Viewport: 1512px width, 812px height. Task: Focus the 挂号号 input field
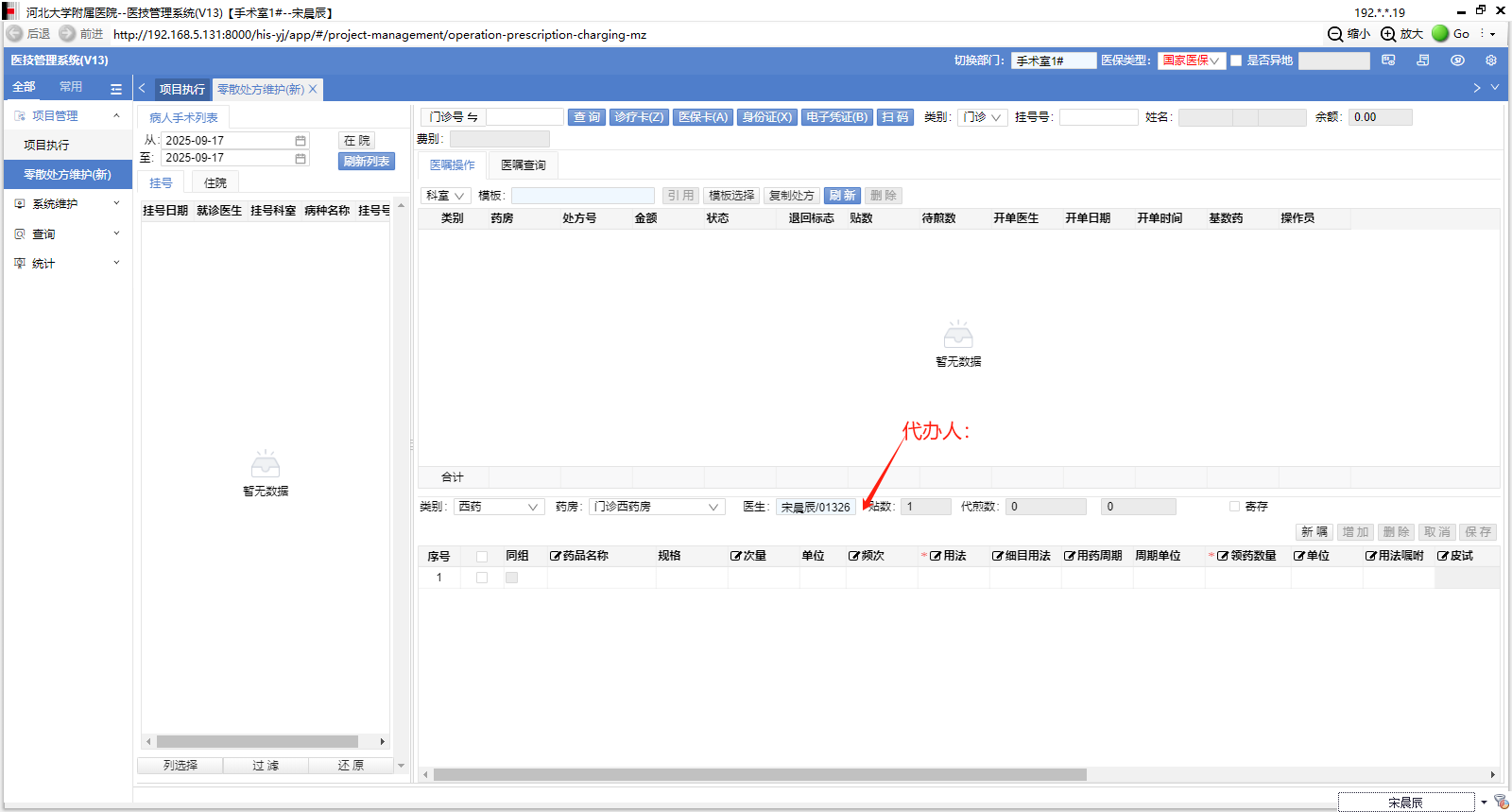(1099, 117)
